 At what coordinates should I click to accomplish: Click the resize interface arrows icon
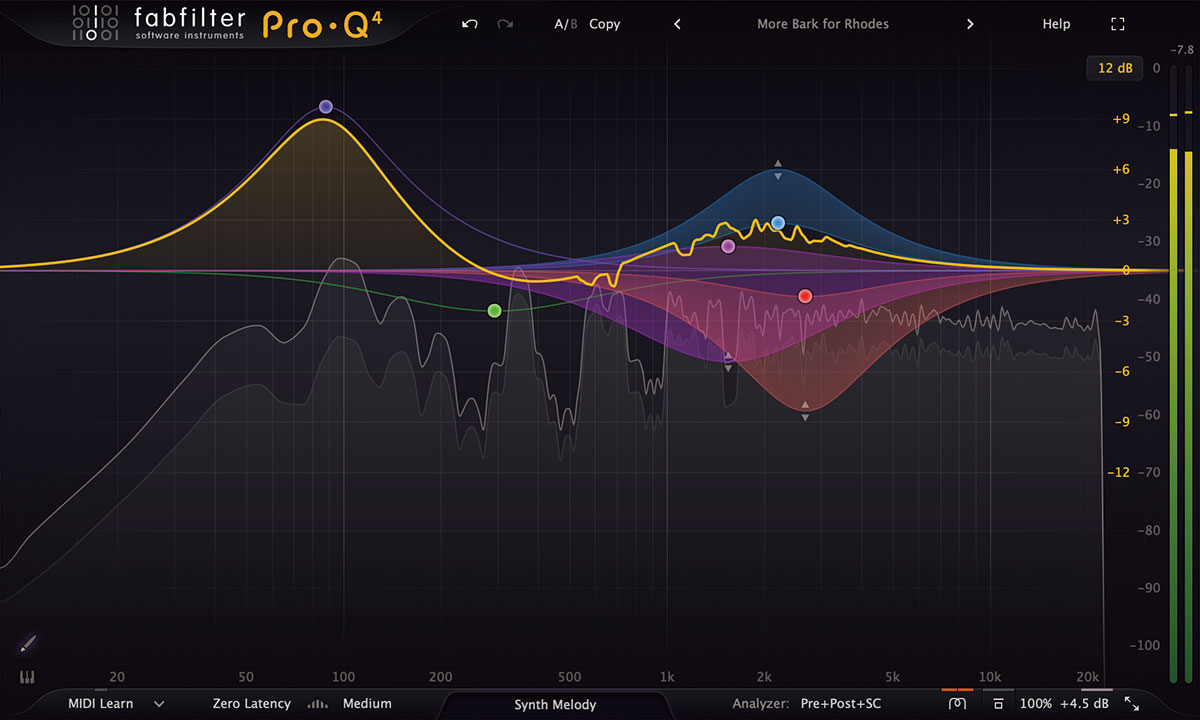point(1132,704)
